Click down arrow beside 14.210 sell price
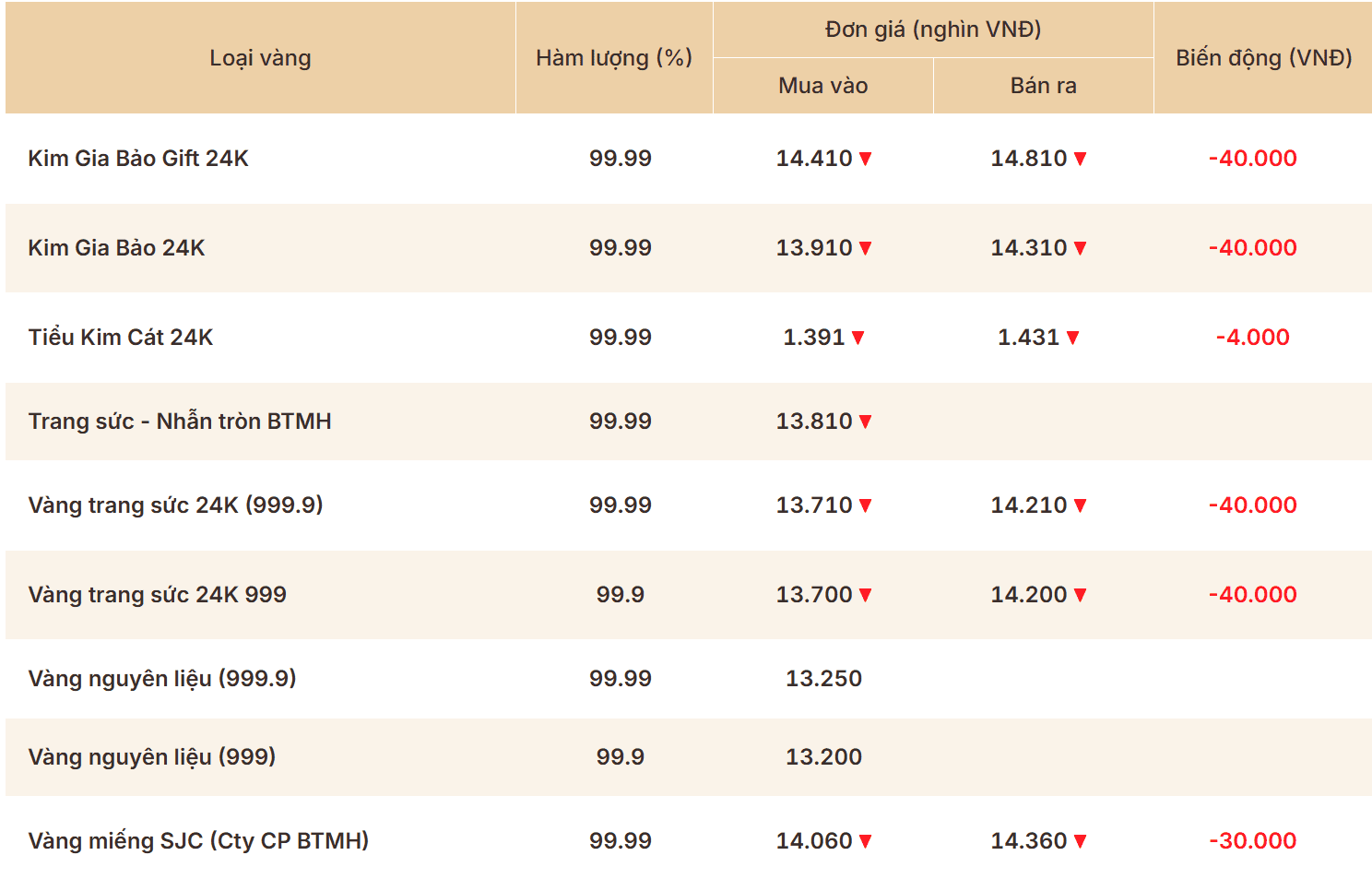 tap(1080, 505)
